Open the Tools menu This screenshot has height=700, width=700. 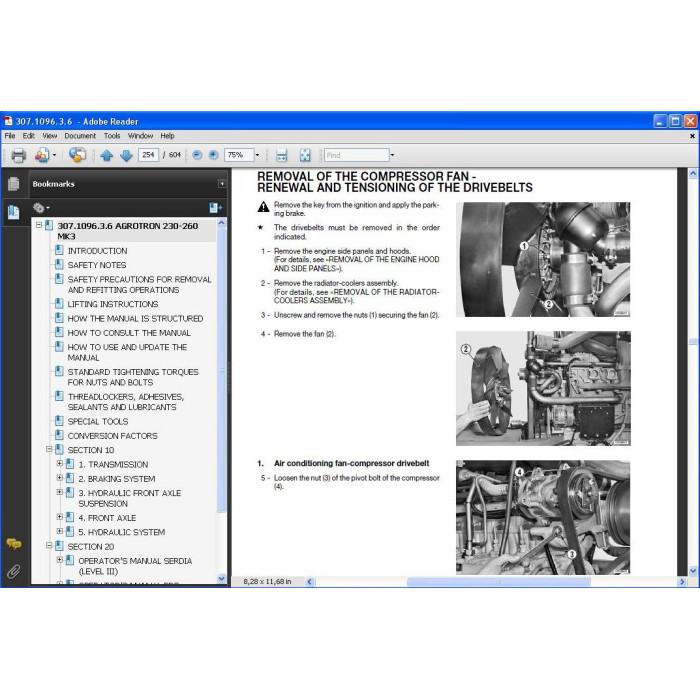(112, 136)
